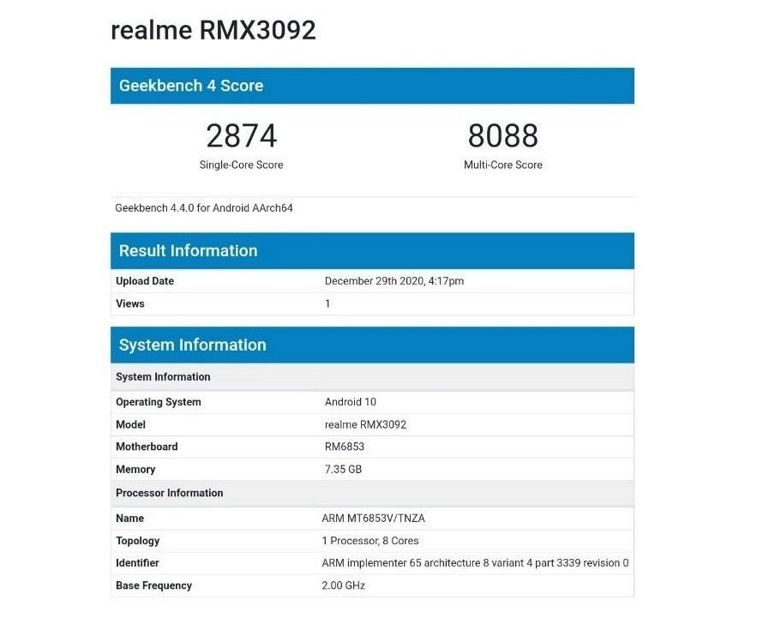Click the Identifier label
This screenshot has height=619, width=772.
click(x=137, y=563)
